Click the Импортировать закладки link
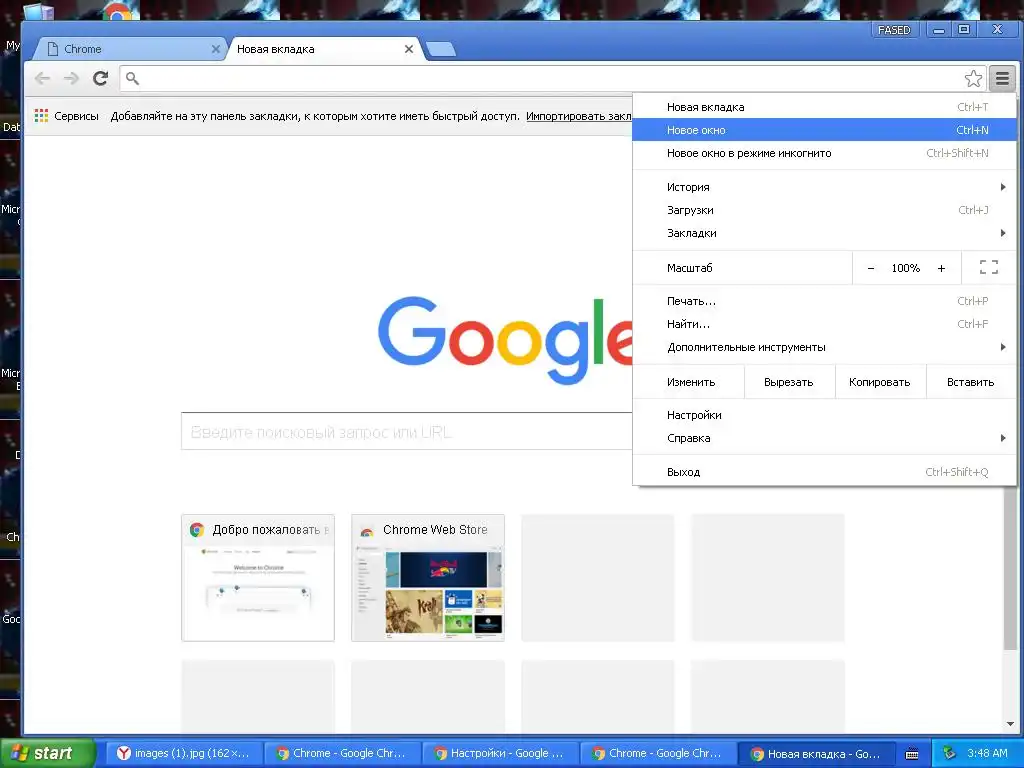The height and width of the screenshot is (768, 1024). coord(579,116)
